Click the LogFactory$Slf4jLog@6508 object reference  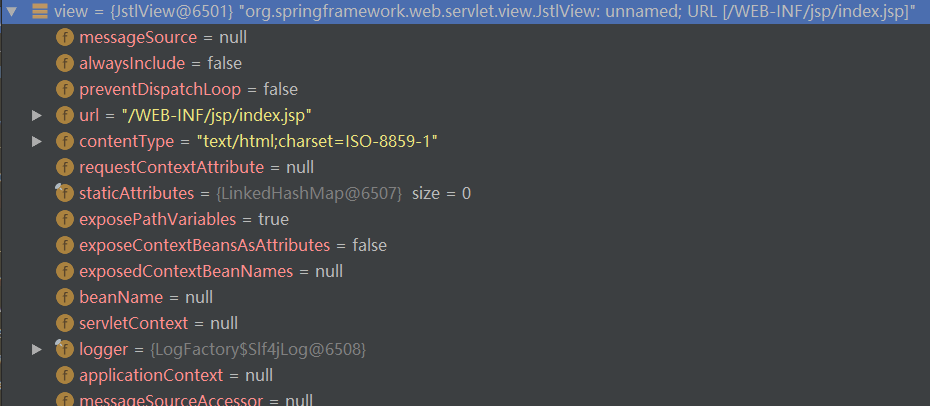pyautogui.click(x=258, y=349)
